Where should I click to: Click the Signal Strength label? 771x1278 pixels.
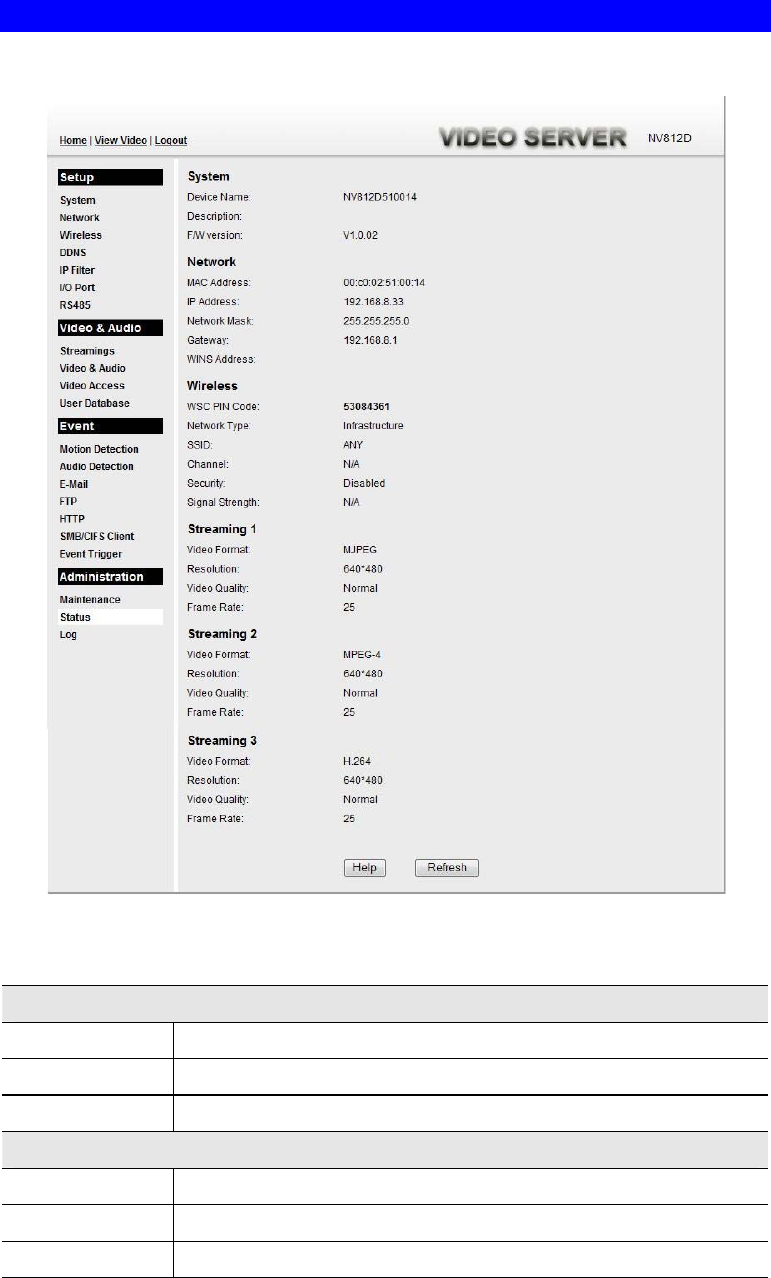click(x=223, y=503)
